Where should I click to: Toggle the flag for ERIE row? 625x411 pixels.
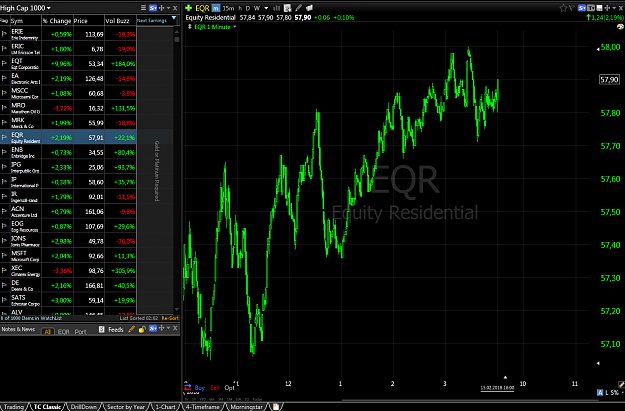[x=4, y=34]
